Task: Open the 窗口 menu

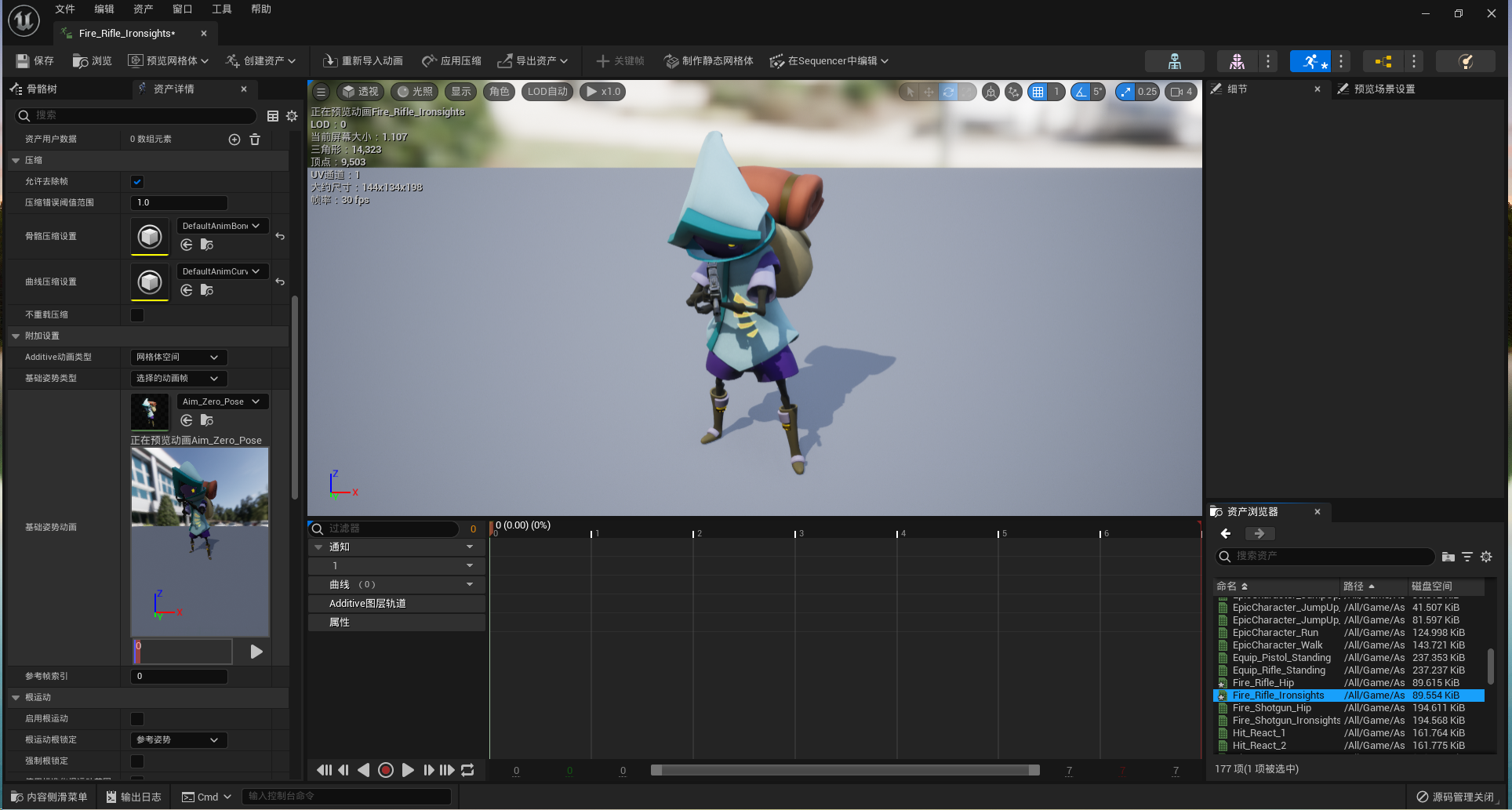Action: pos(183,9)
